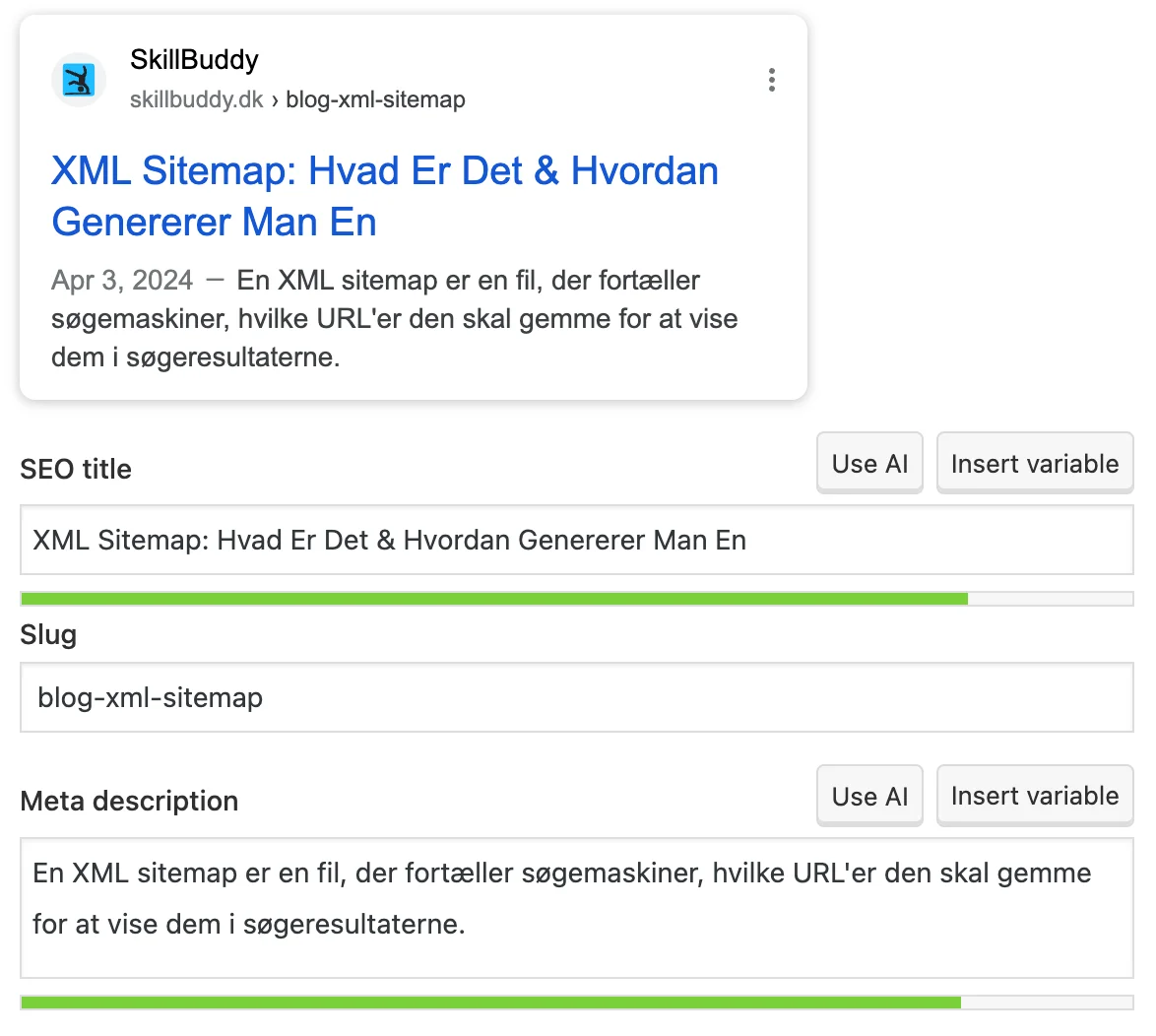Click the SEO title section heading
Viewport: 1156px width, 1036px height.
pyautogui.click(x=76, y=469)
